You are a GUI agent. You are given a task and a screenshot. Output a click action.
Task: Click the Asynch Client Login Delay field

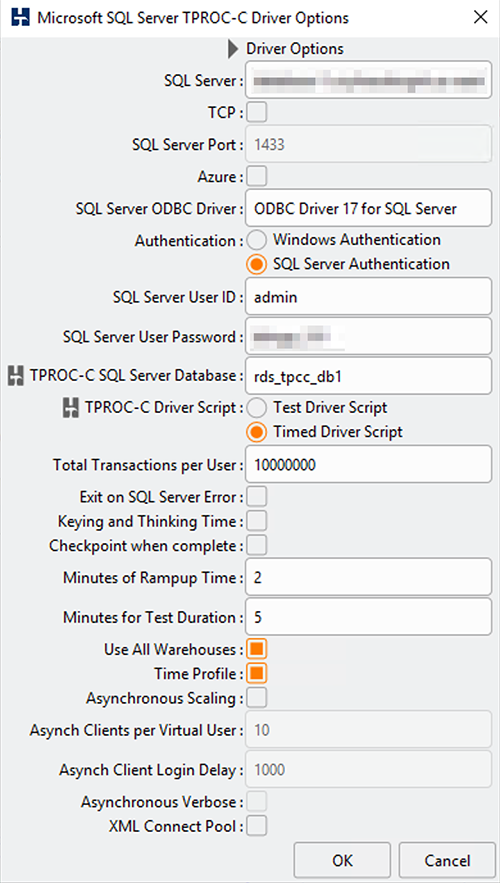point(368,769)
